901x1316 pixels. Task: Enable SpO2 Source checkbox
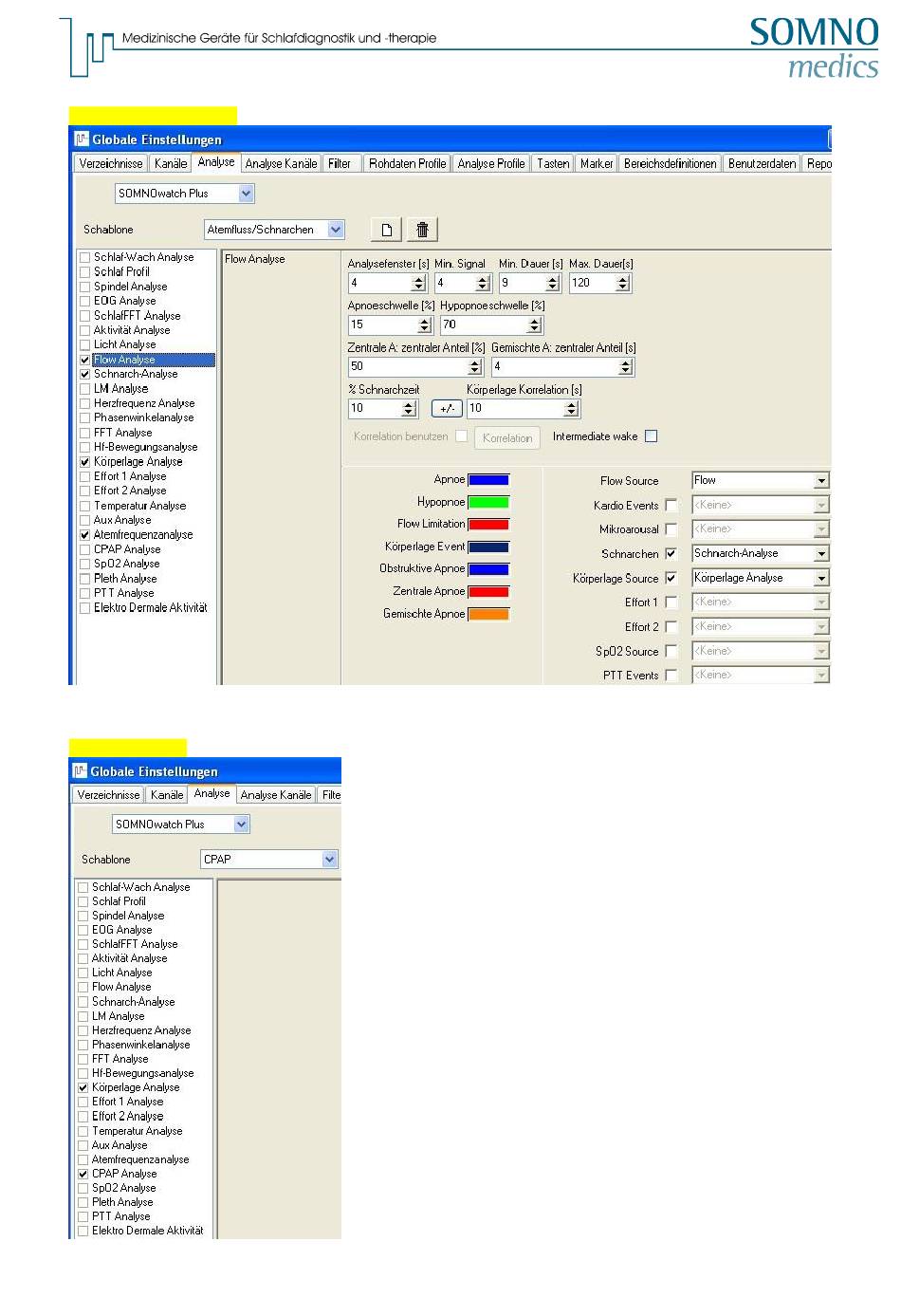(x=671, y=651)
